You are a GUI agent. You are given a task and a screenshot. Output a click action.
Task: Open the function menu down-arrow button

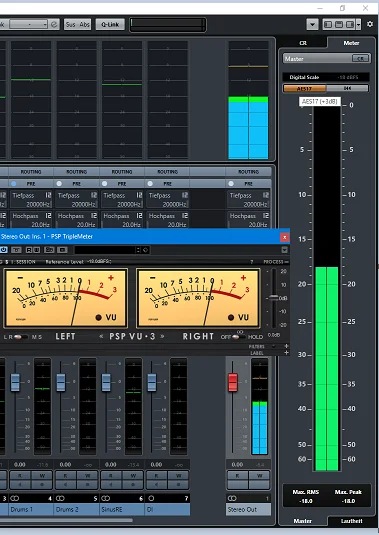tap(312, 24)
